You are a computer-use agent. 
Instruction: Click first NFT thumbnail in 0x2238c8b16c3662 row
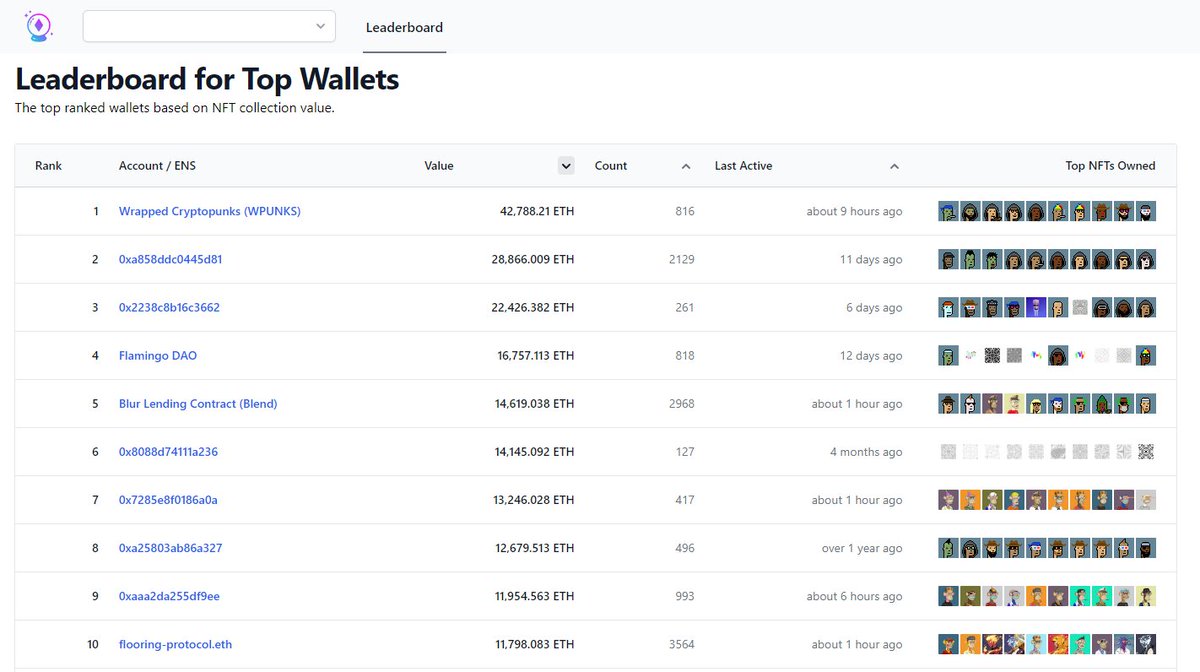[948, 308]
